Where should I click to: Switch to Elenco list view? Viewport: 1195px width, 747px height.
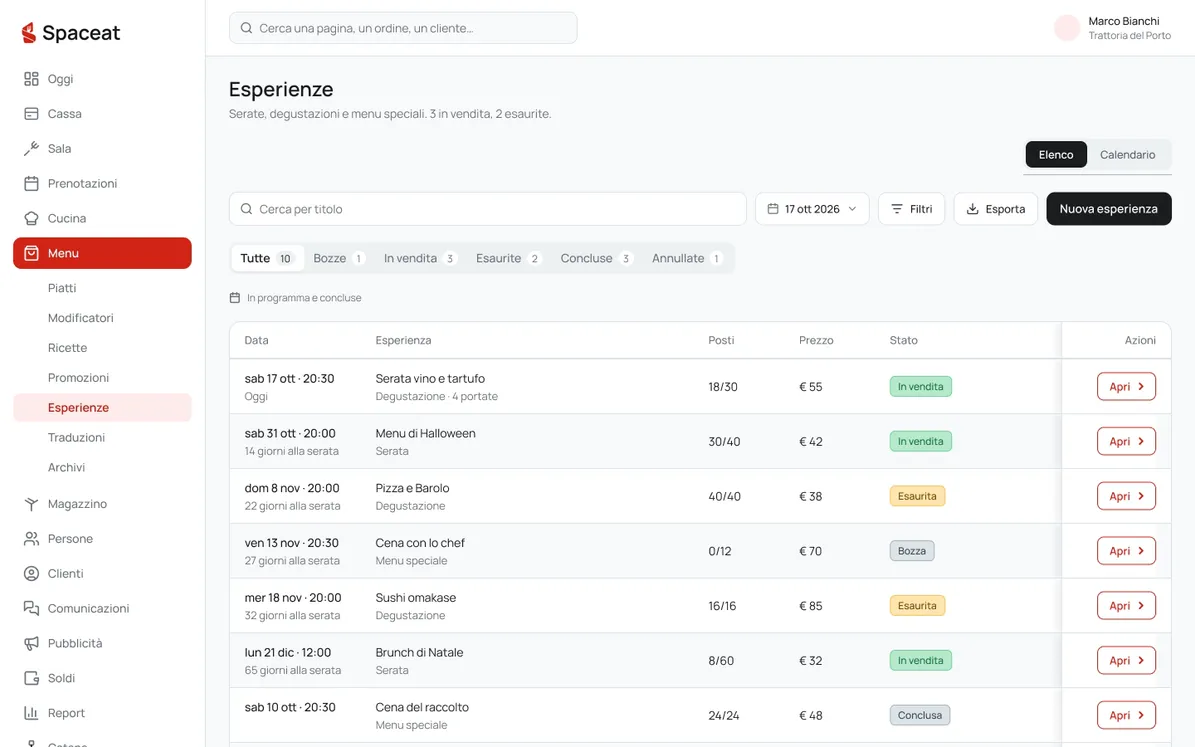pyautogui.click(x=1056, y=155)
